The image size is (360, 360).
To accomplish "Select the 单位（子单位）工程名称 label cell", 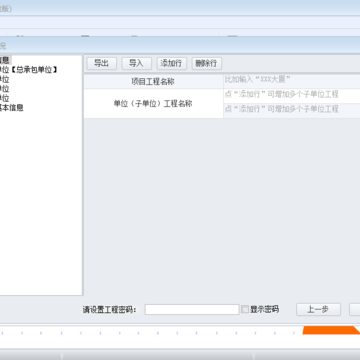I will click(x=153, y=104).
